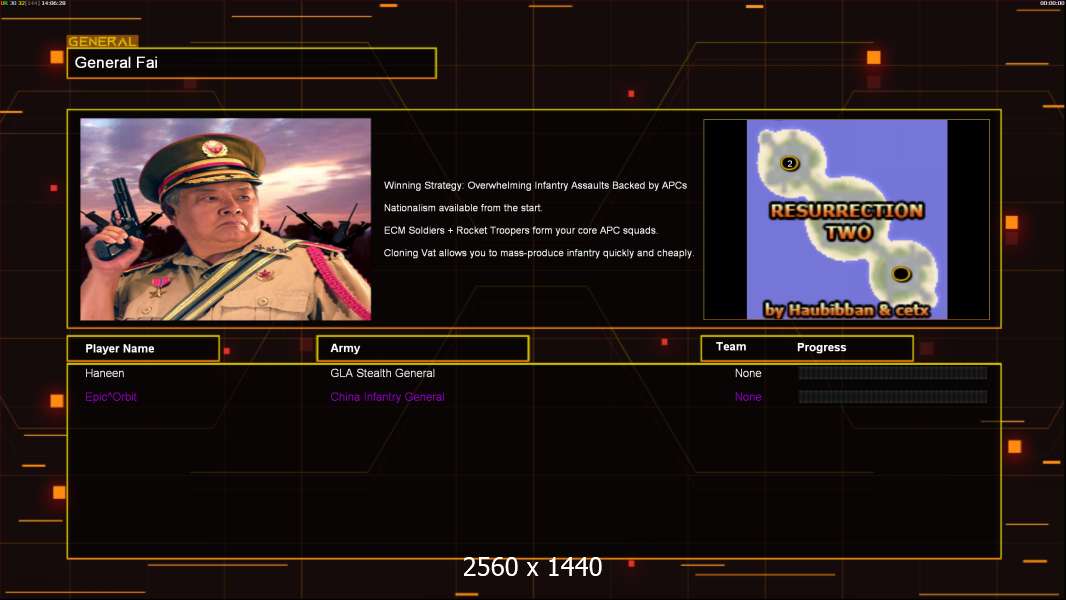Click the Nationalism available from the start line
The image size is (1066, 600).
pyautogui.click(x=463, y=208)
